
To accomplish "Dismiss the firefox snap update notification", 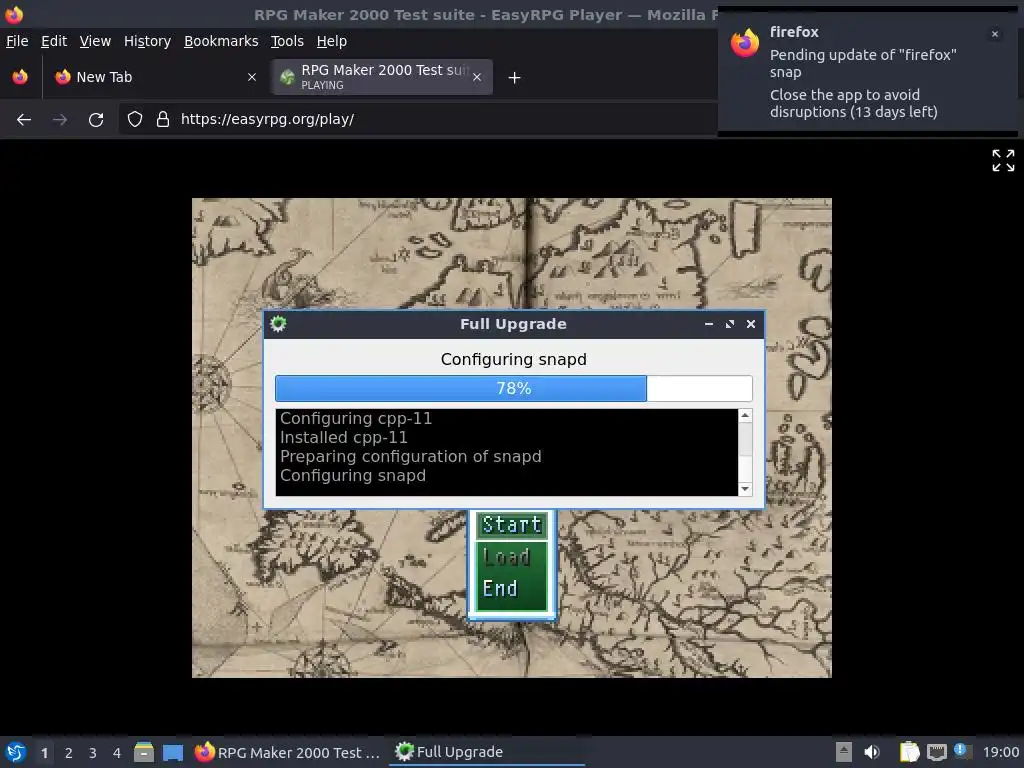I will pos(995,34).
